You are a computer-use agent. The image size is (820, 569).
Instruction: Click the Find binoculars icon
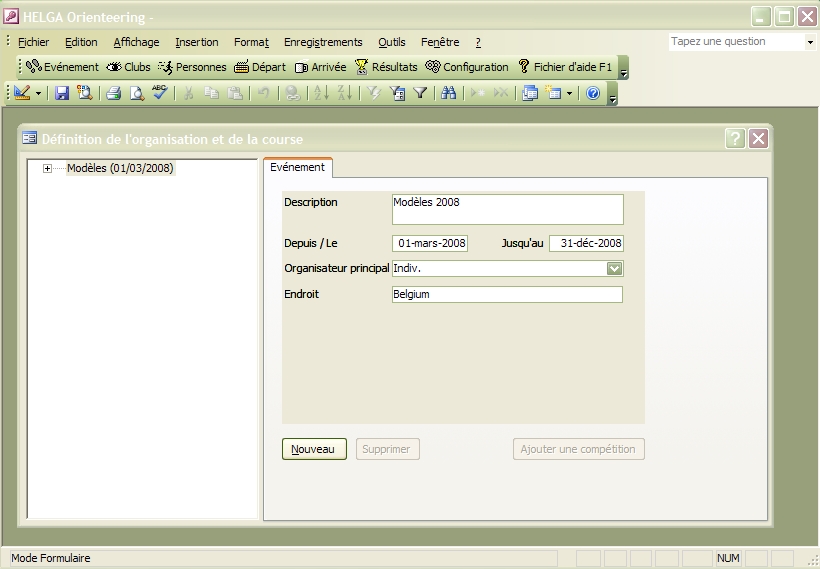[x=448, y=93]
